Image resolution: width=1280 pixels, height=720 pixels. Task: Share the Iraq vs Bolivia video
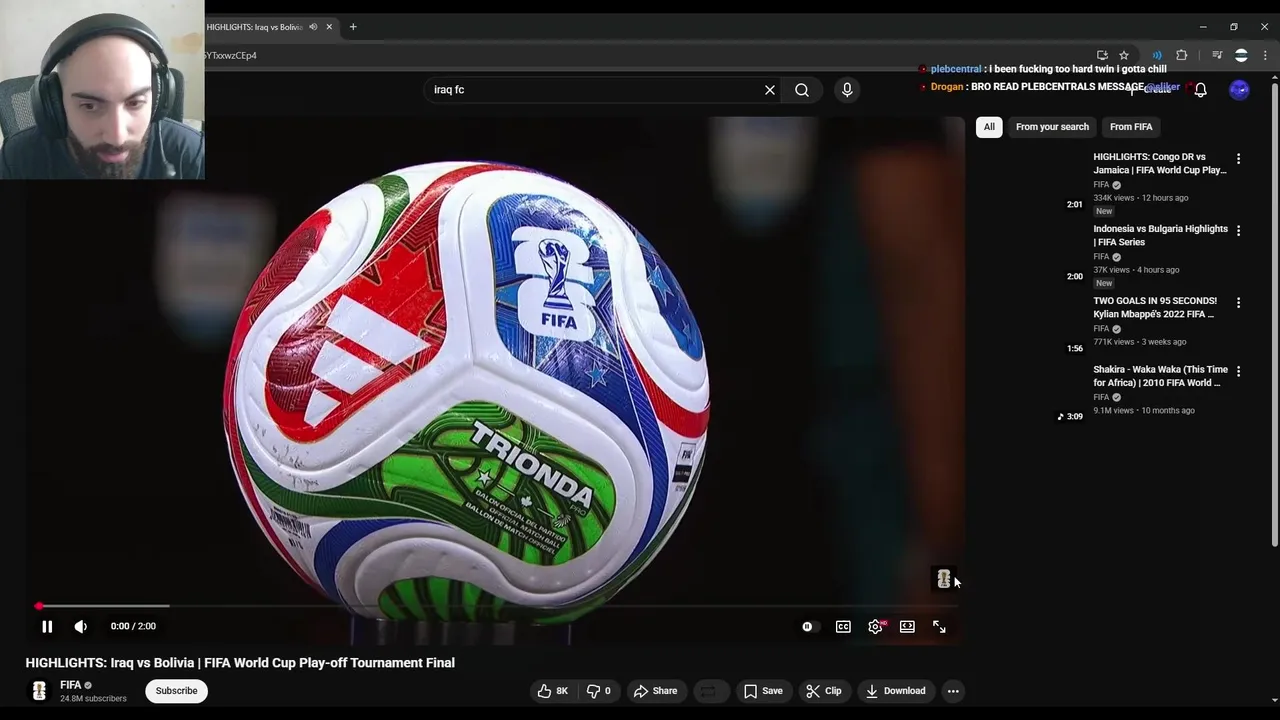(656, 691)
